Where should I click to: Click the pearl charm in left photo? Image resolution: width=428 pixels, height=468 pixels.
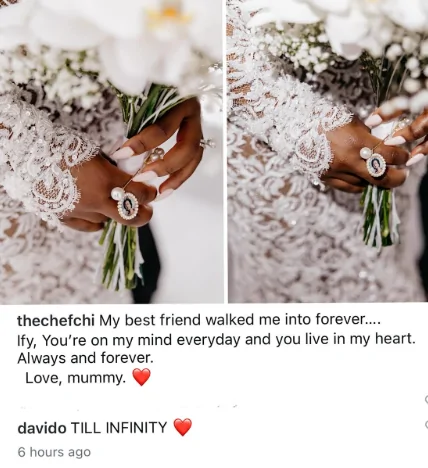coord(117,194)
